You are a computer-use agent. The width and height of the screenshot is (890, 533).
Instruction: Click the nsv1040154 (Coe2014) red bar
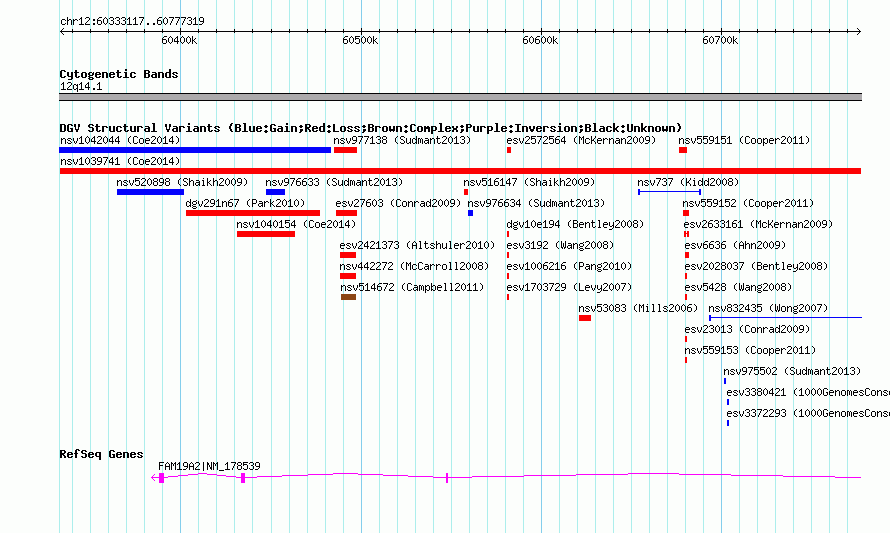pos(266,234)
